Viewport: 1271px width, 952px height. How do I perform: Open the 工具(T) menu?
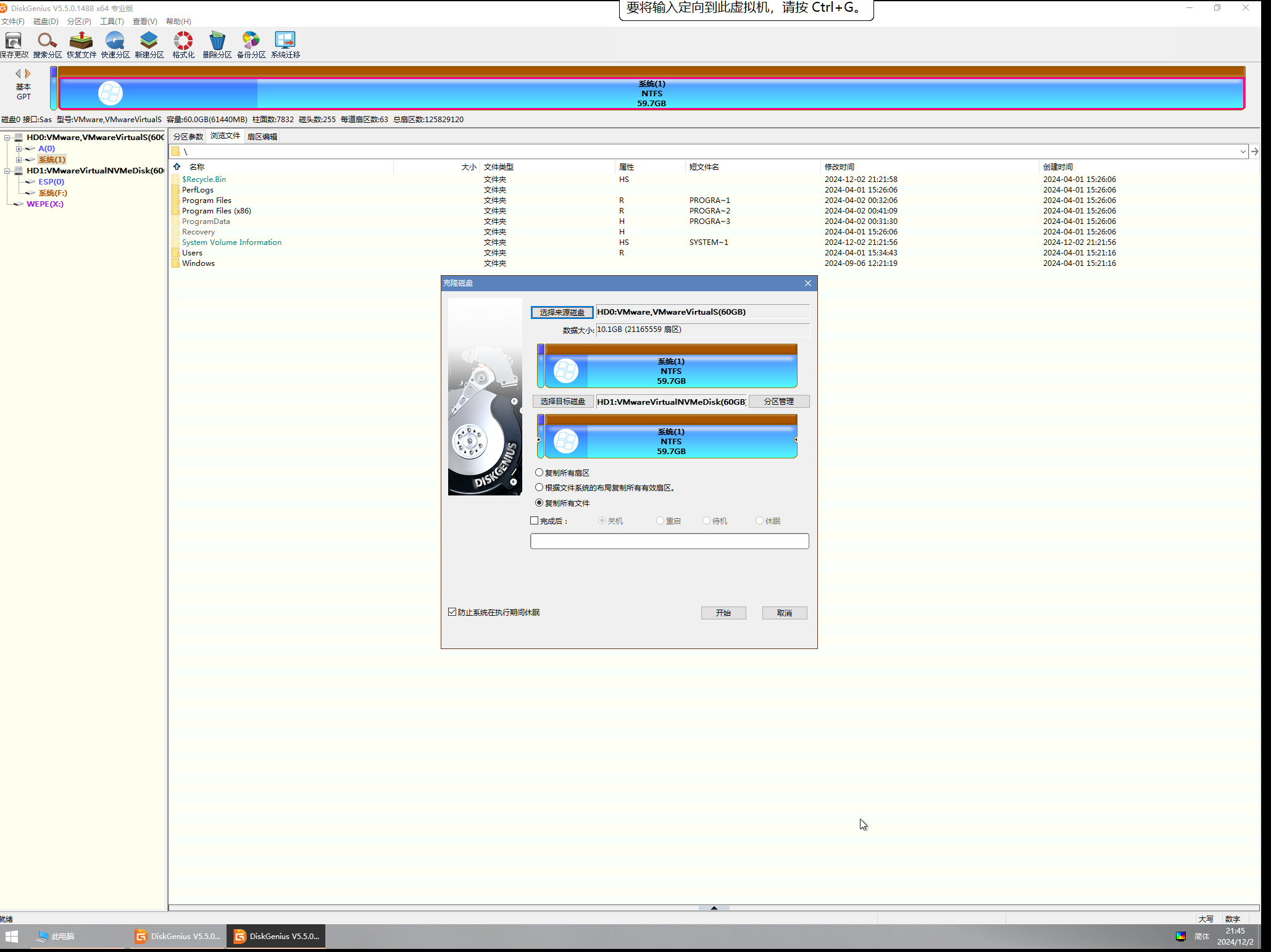tap(112, 22)
